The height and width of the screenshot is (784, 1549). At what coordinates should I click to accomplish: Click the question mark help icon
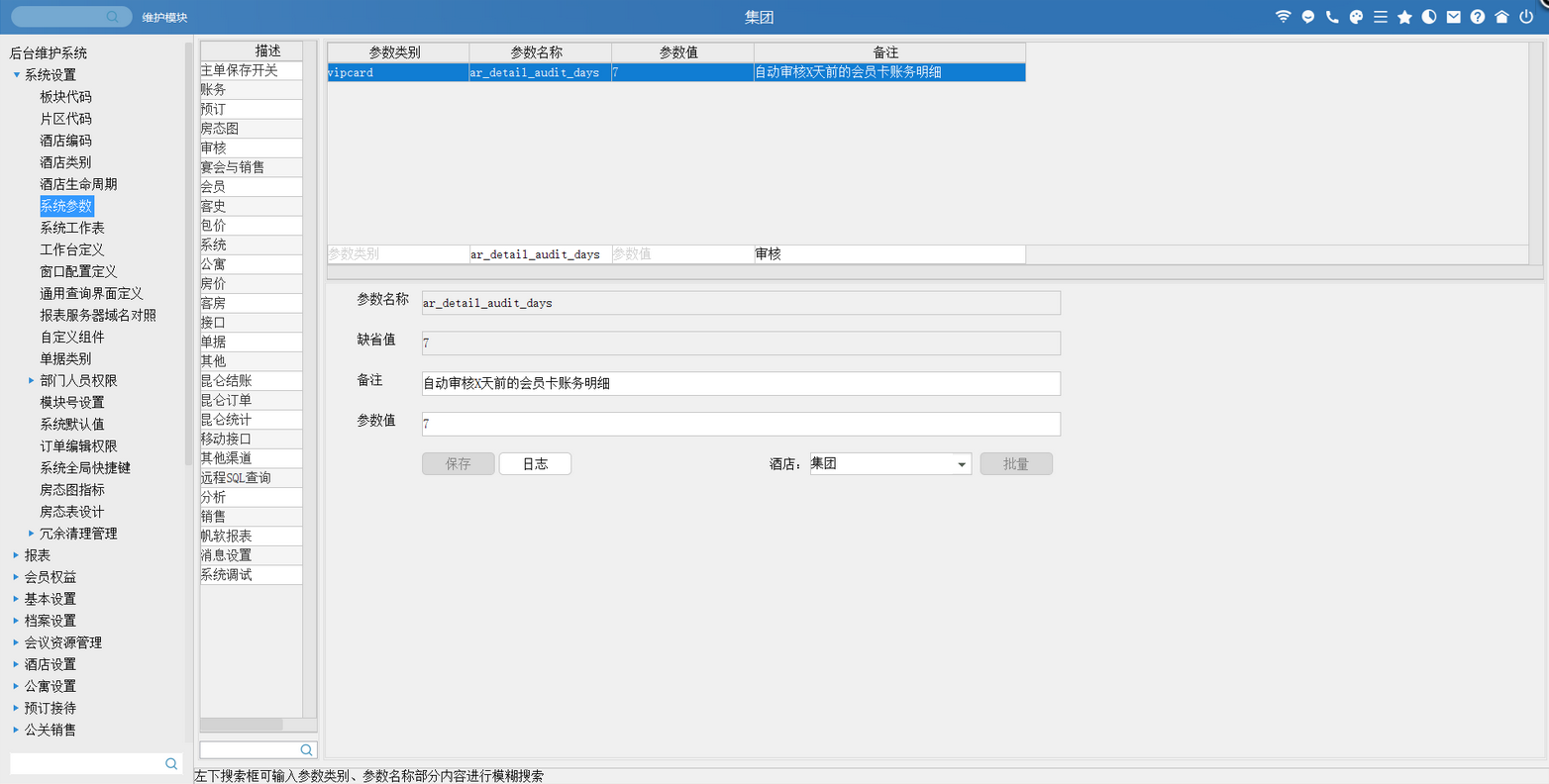tap(1478, 17)
